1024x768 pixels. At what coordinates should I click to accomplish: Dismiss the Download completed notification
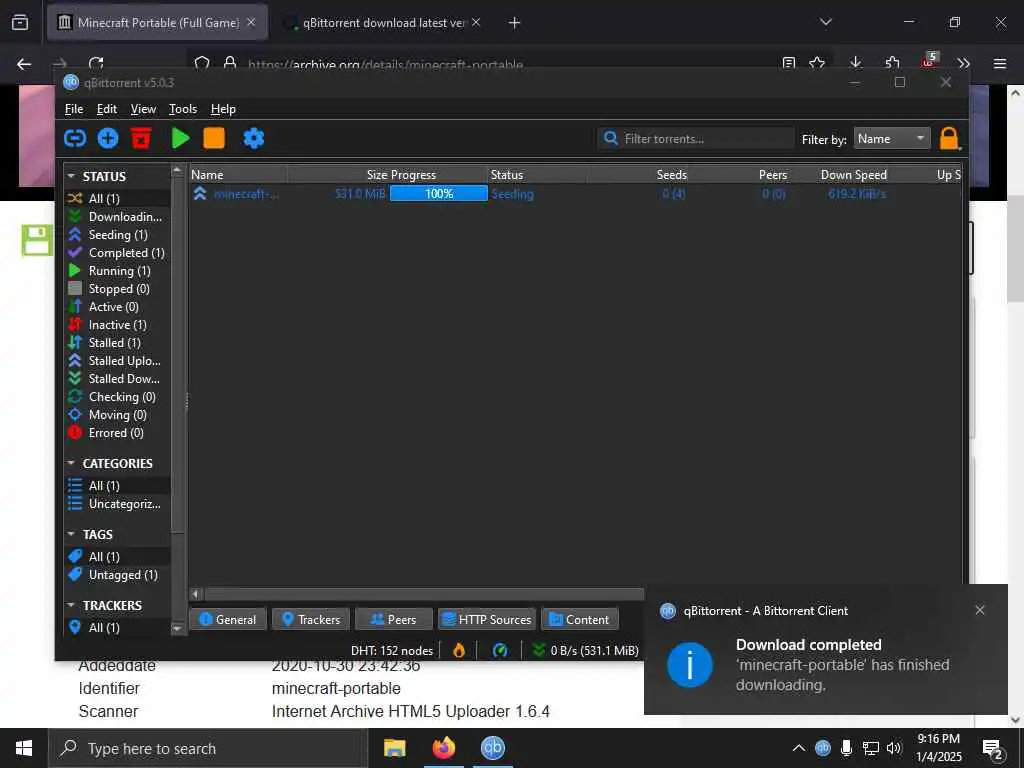pyautogui.click(x=980, y=610)
